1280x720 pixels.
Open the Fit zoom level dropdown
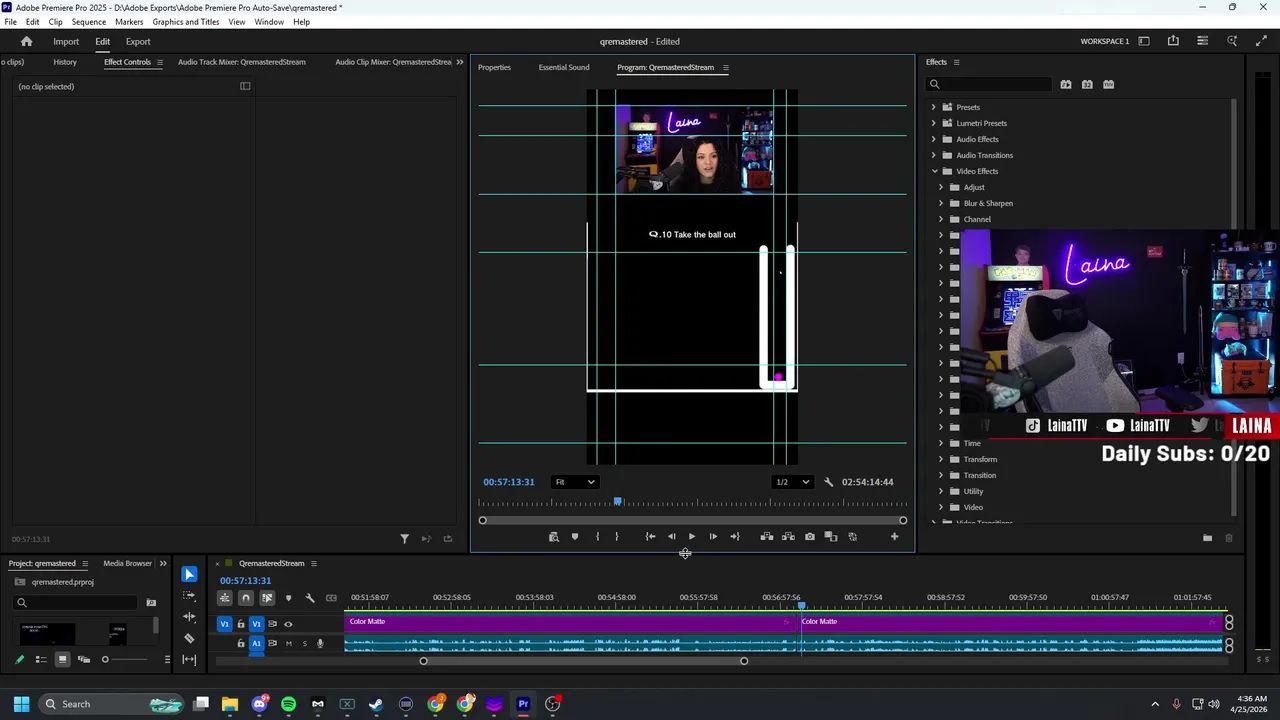[575, 482]
